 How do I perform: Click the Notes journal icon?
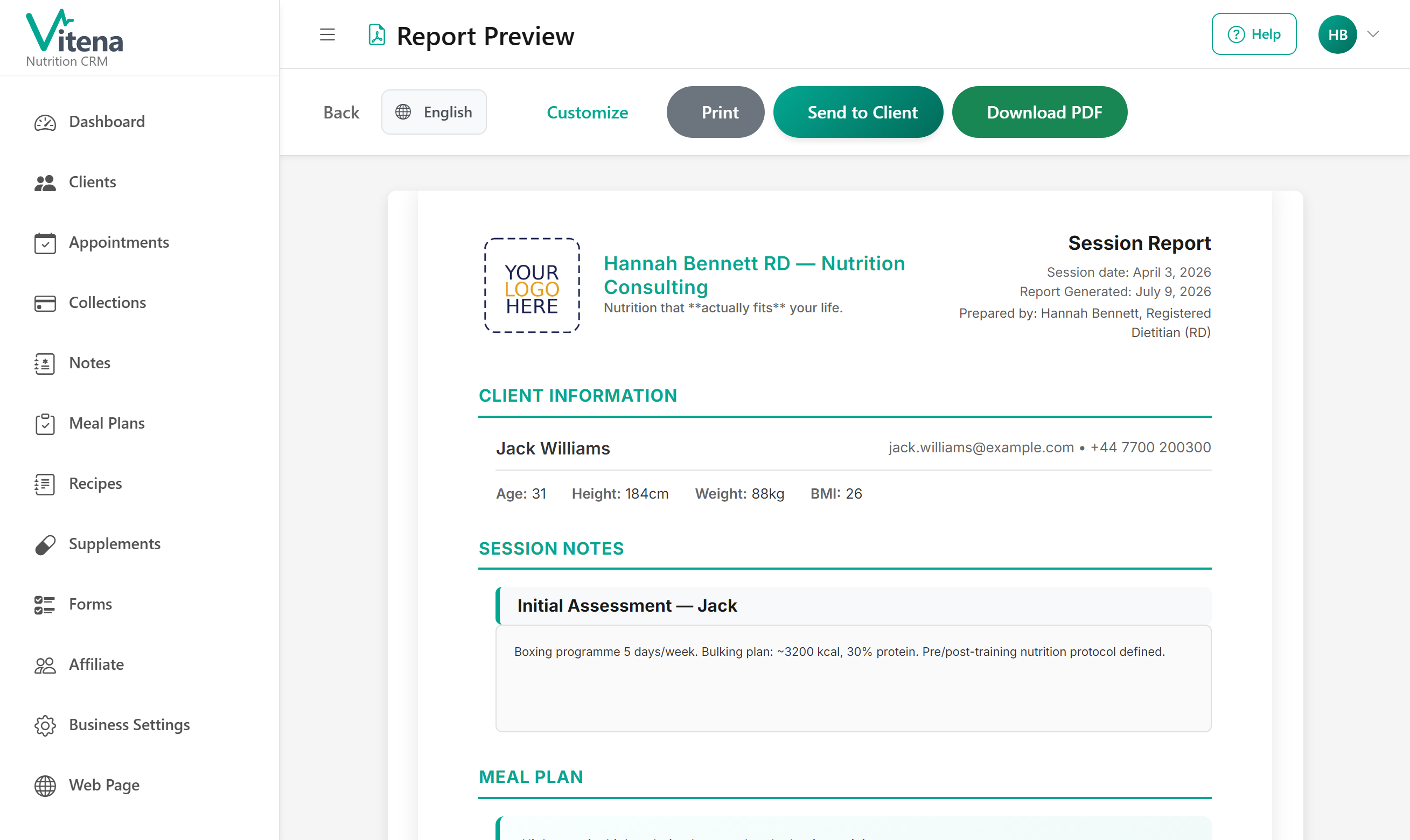(x=45, y=363)
